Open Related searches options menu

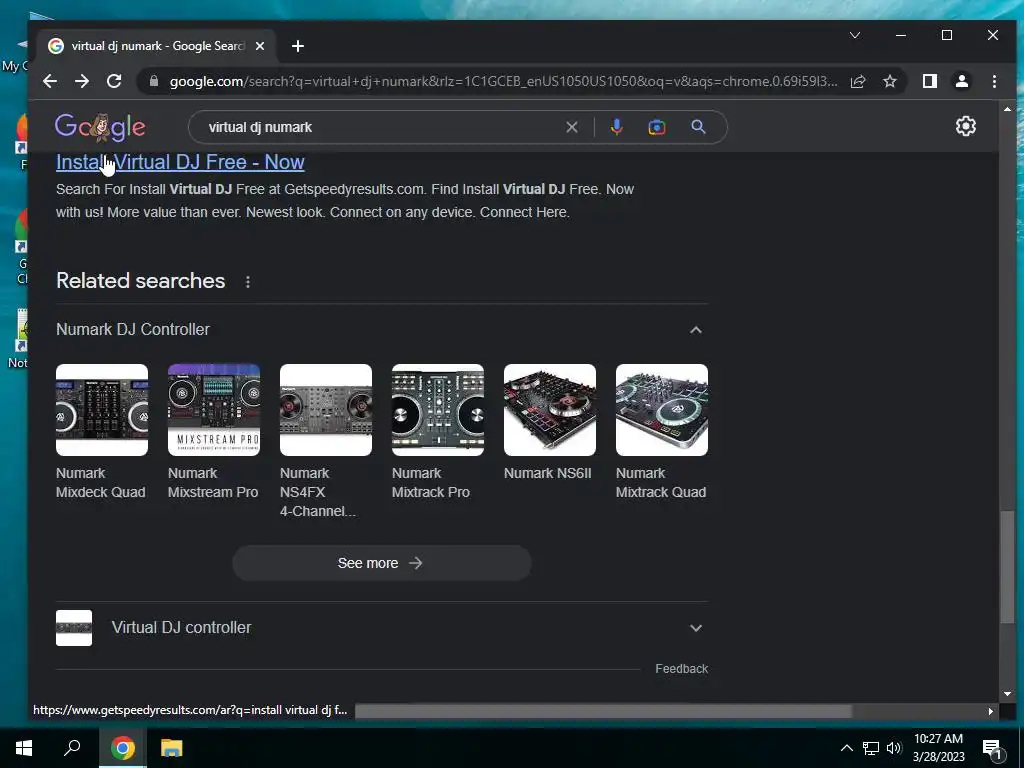click(248, 282)
